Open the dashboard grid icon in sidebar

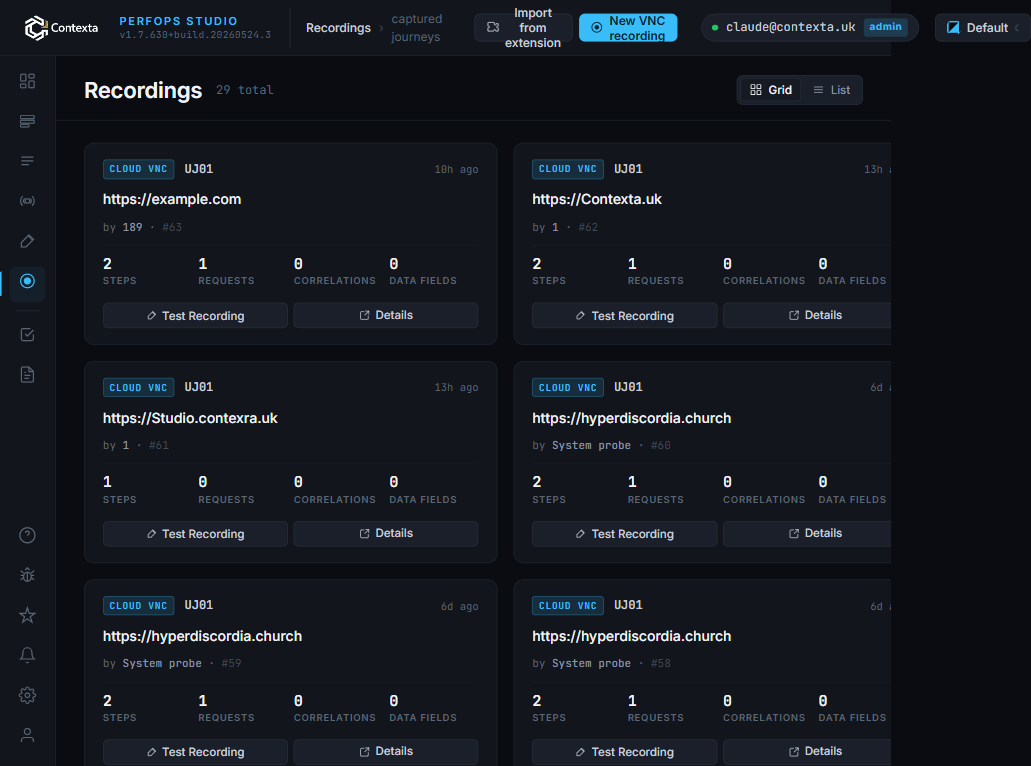[27, 81]
